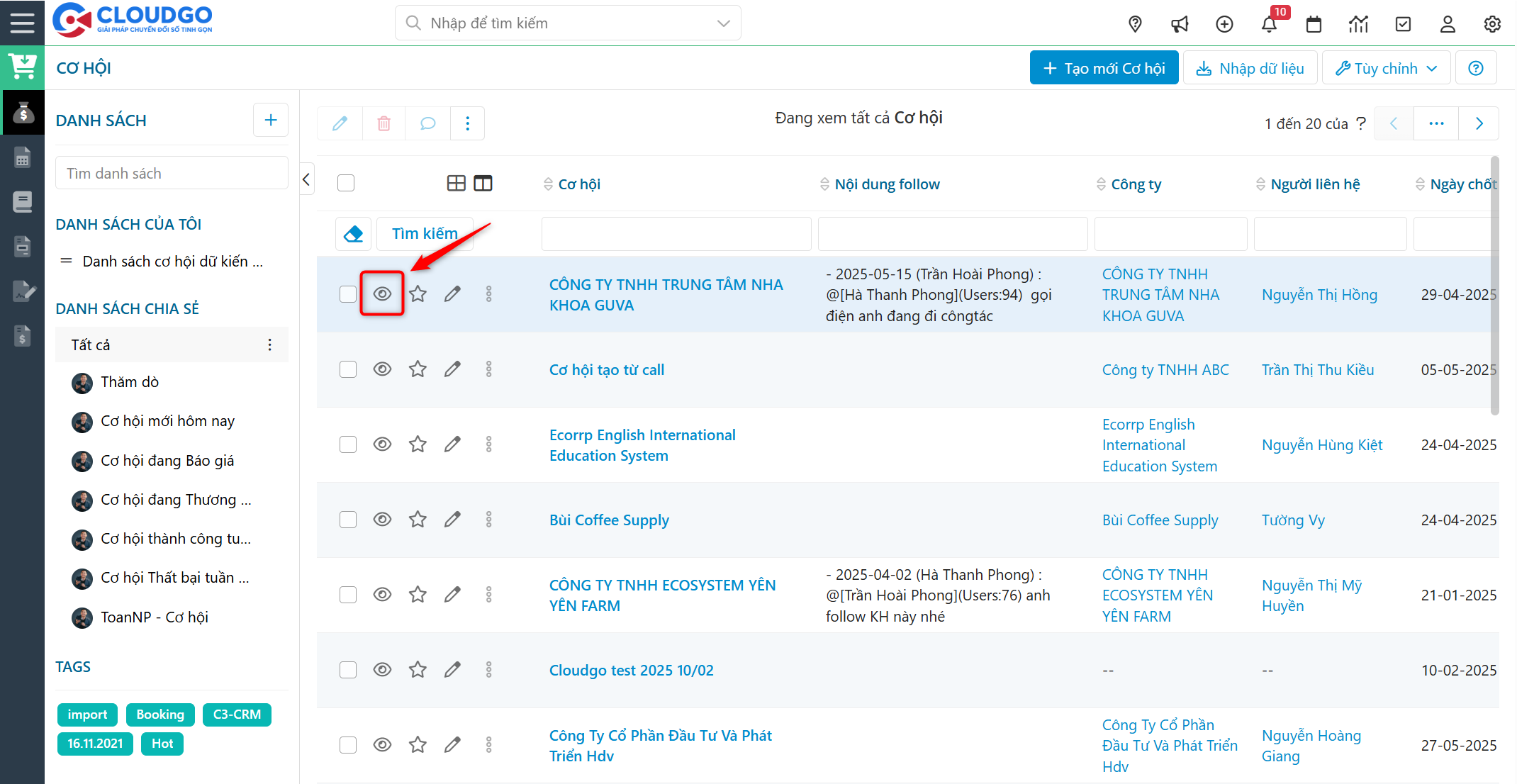The image size is (1517, 784).
Task: Select the Cloudgo test 2025 row checkbox
Action: point(348,670)
